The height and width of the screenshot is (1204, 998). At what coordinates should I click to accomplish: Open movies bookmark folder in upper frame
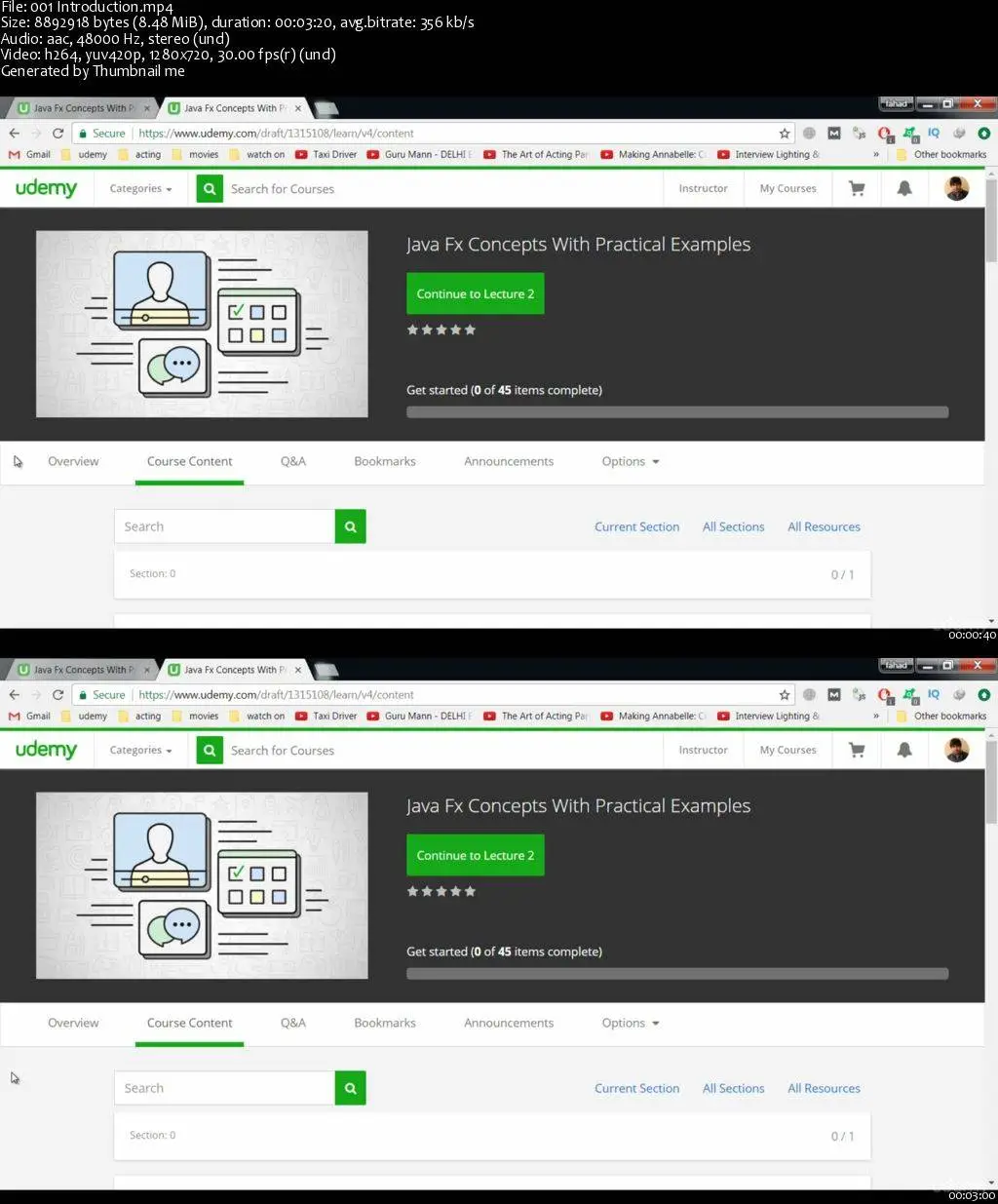tap(195, 154)
